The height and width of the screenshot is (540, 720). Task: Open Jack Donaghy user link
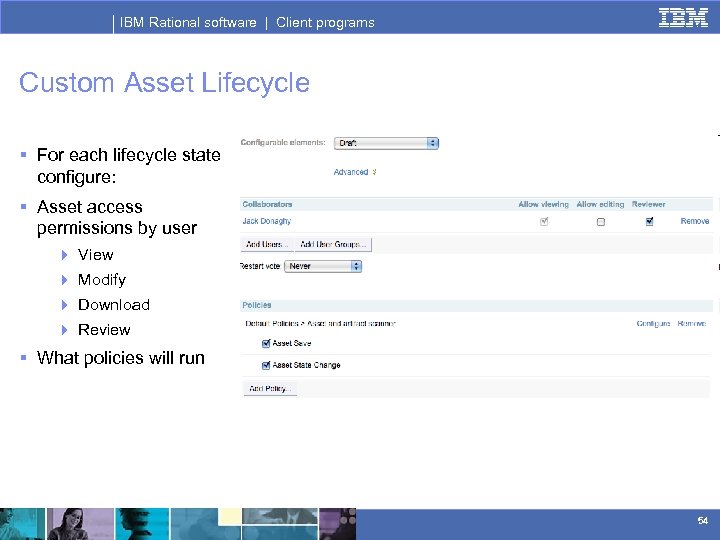point(267,221)
